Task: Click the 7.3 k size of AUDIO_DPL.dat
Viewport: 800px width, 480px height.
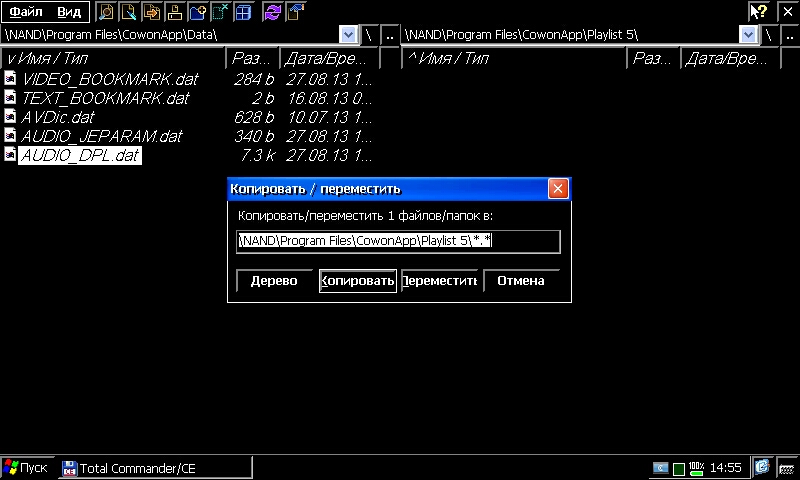Action: click(x=258, y=155)
